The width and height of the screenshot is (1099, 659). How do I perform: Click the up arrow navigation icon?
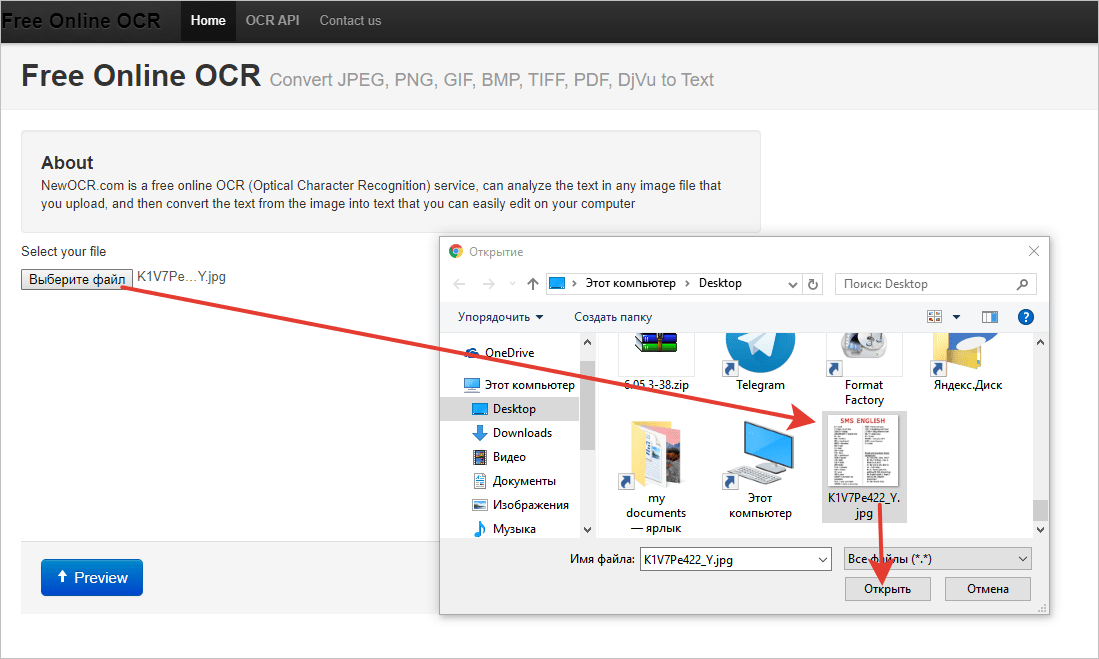point(533,284)
